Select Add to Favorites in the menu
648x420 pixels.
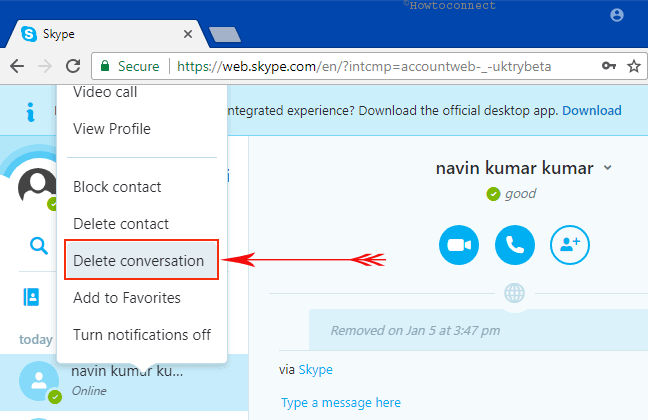pos(127,298)
